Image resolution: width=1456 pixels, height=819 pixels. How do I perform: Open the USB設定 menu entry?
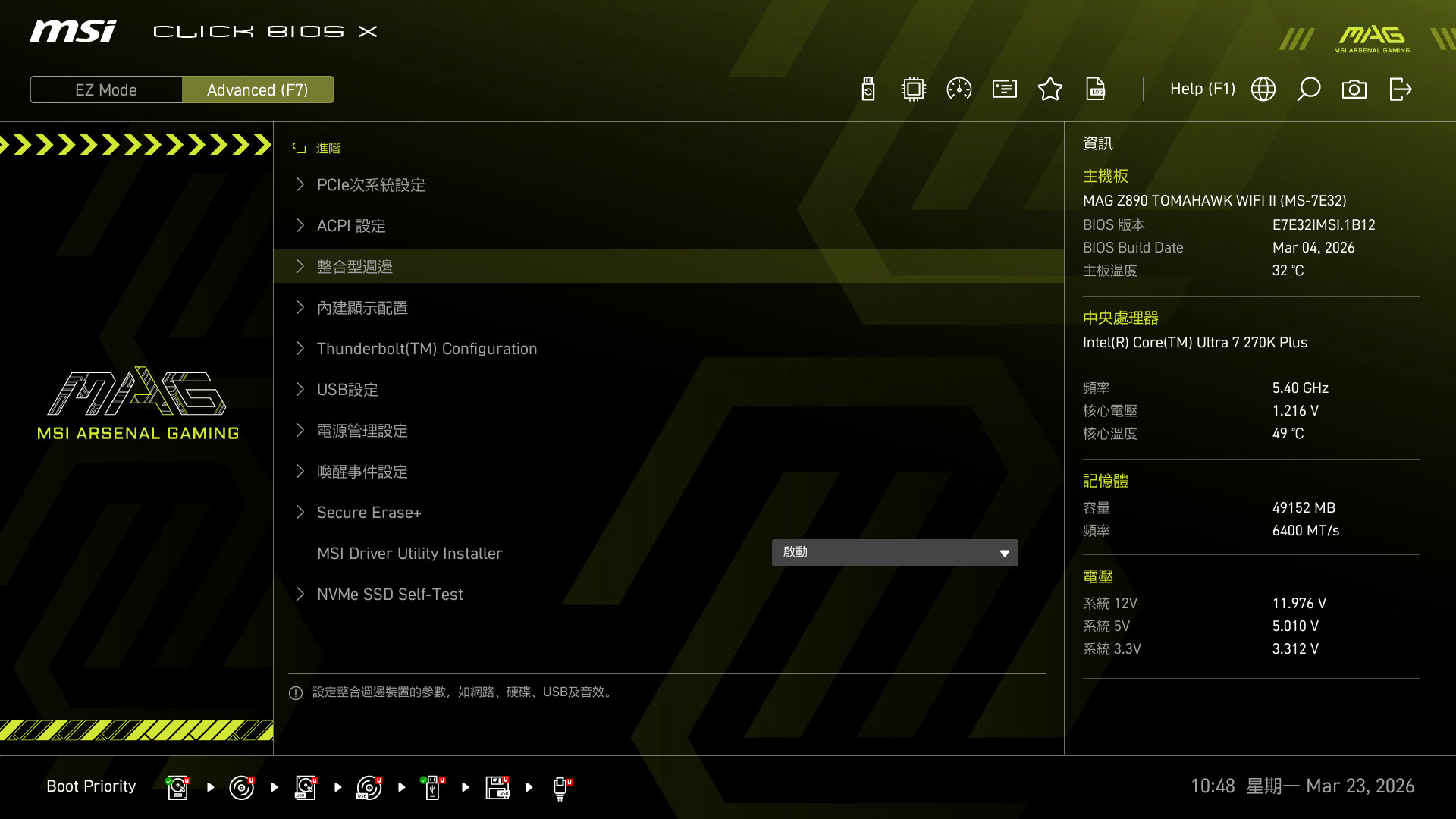[347, 390]
